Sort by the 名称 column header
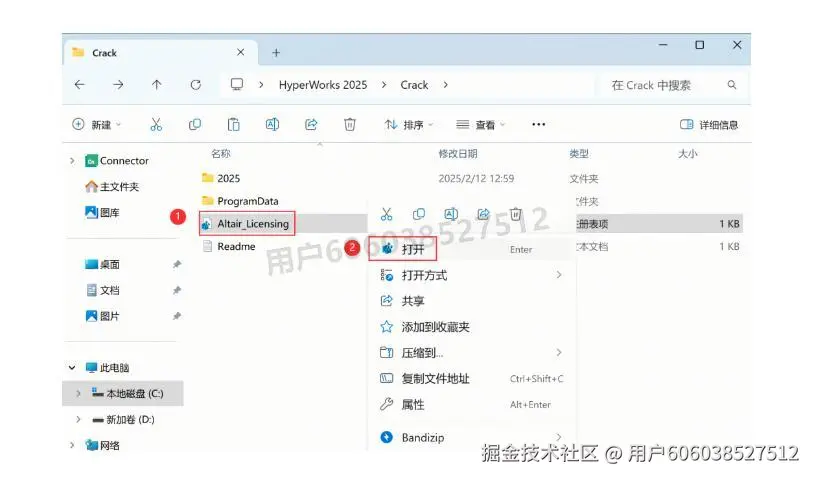Screen dimensions: 814x479 (x=221, y=154)
